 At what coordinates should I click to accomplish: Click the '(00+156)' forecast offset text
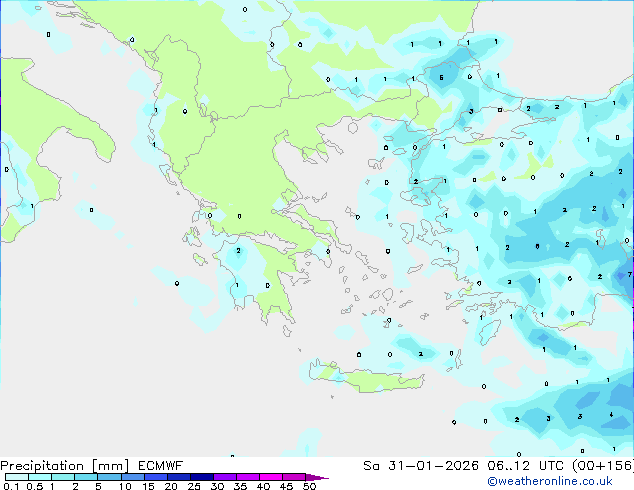[602, 466]
